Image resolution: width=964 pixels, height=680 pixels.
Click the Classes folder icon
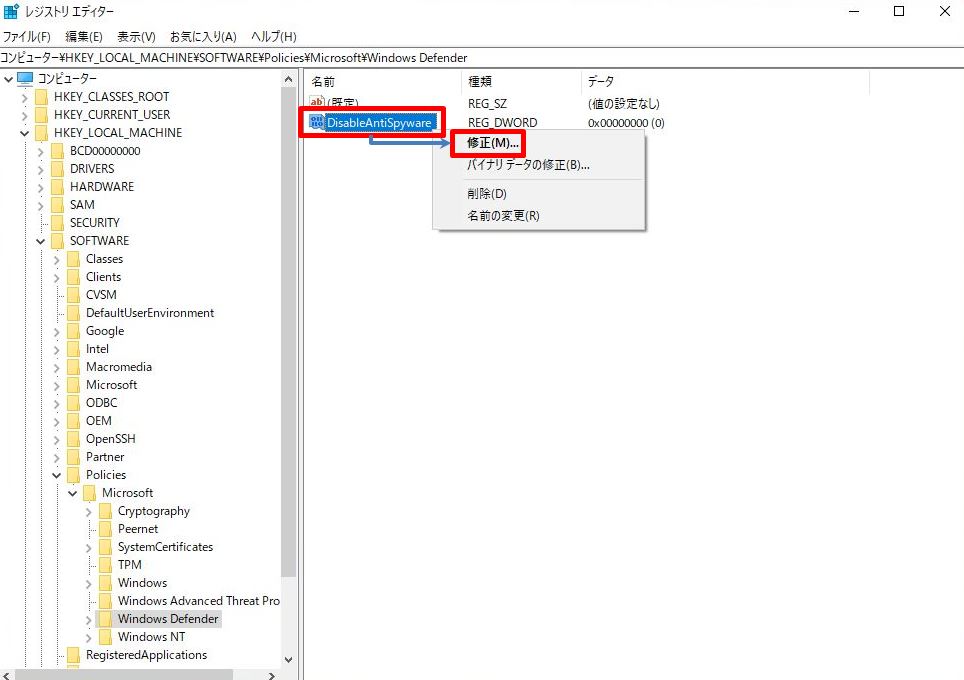point(74,259)
